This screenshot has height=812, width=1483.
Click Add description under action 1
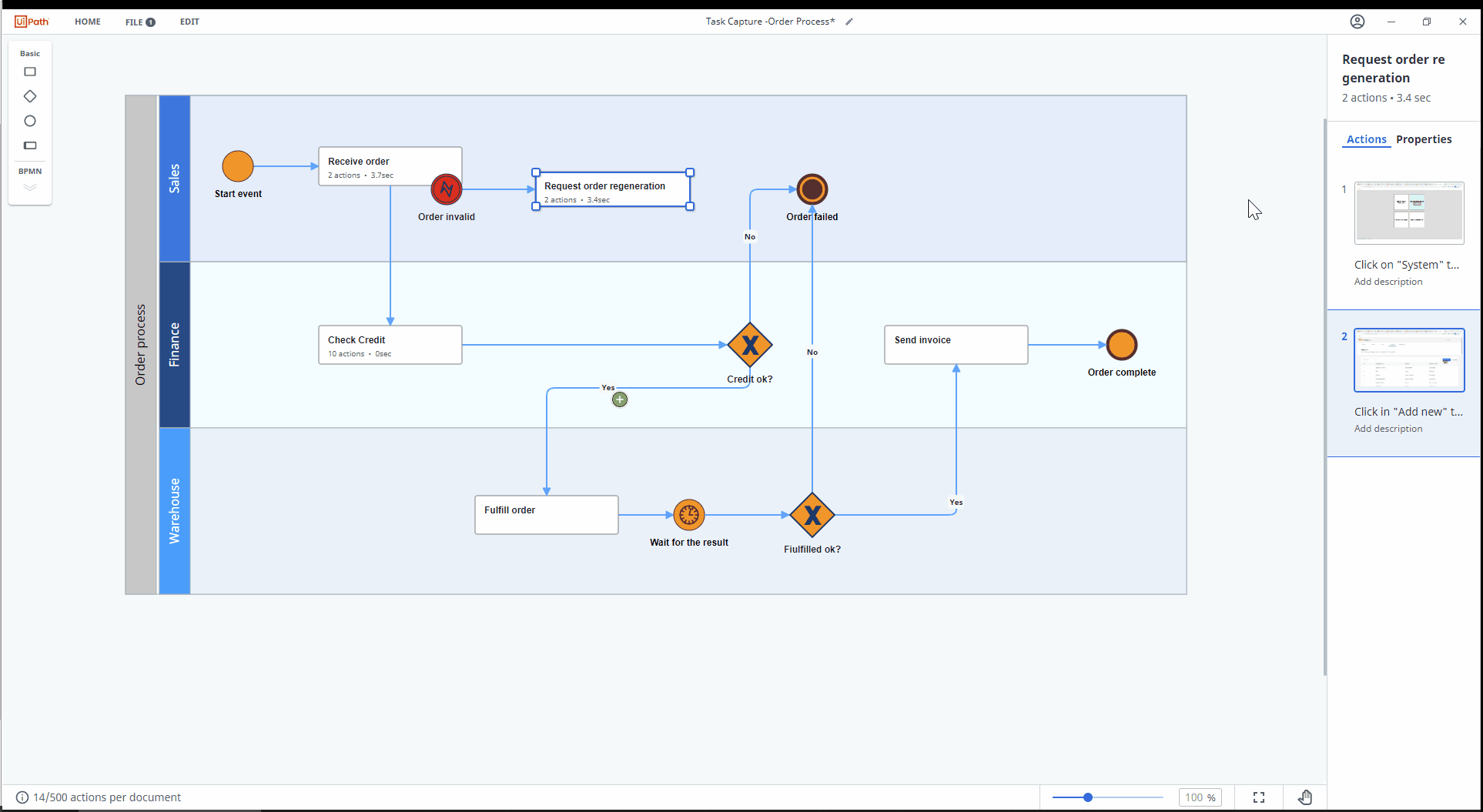[1388, 282]
